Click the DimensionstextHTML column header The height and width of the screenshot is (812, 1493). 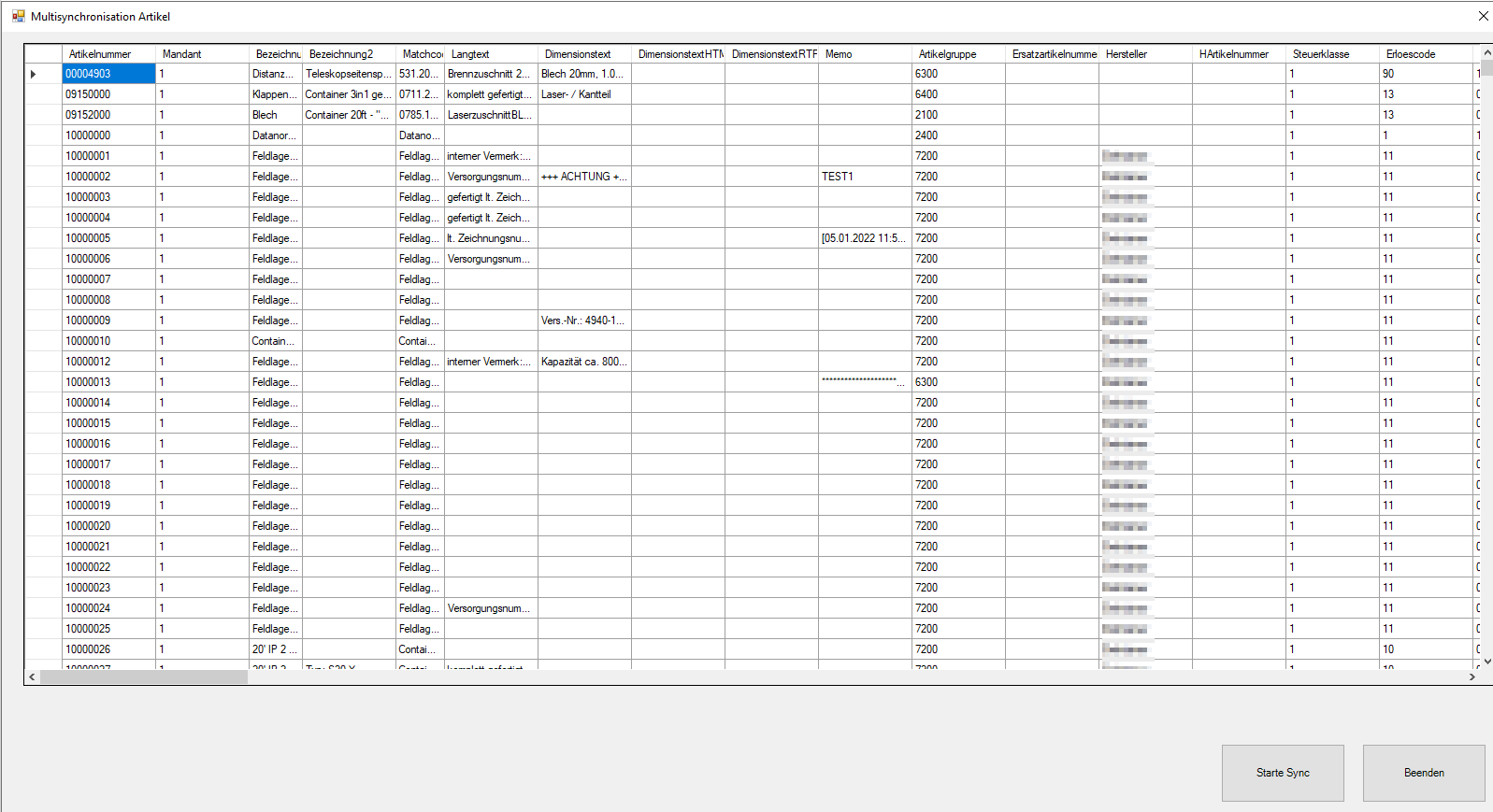678,54
